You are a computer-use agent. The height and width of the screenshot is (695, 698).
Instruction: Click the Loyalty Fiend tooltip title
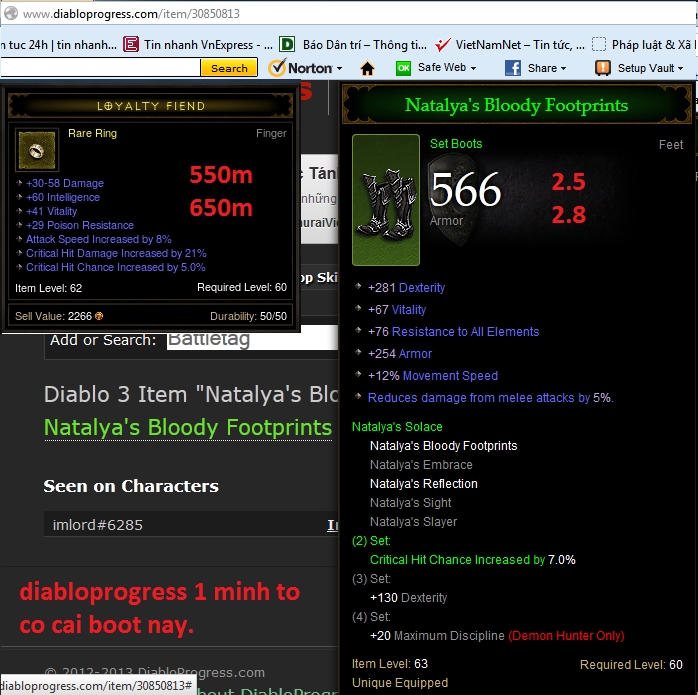151,106
